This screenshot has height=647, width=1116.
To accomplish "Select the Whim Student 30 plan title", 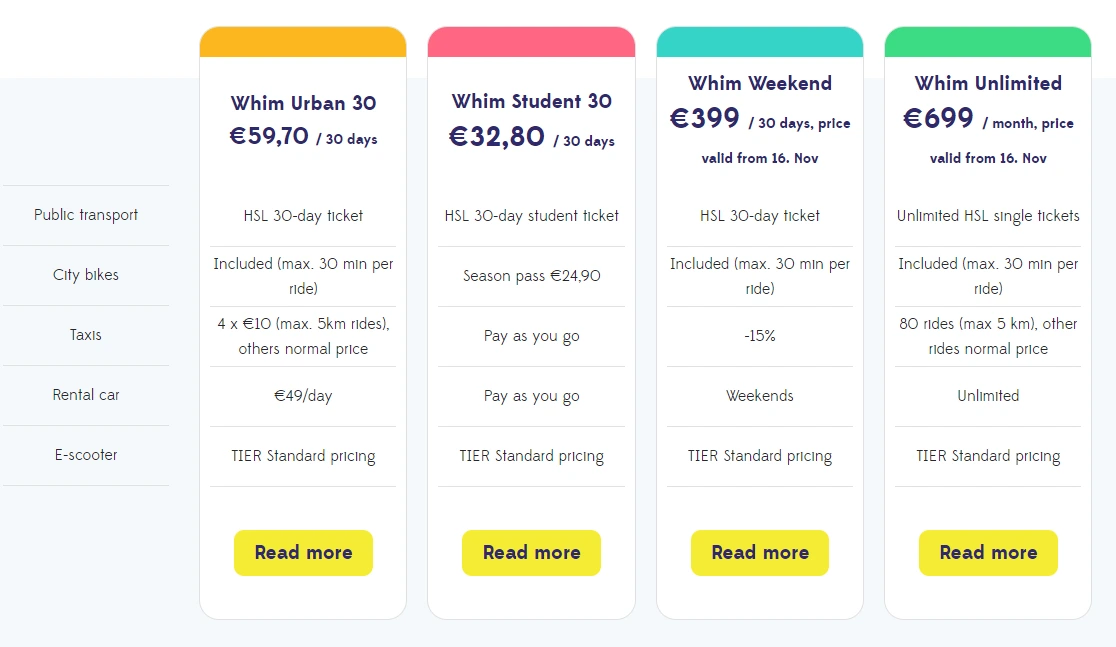I will [532, 101].
